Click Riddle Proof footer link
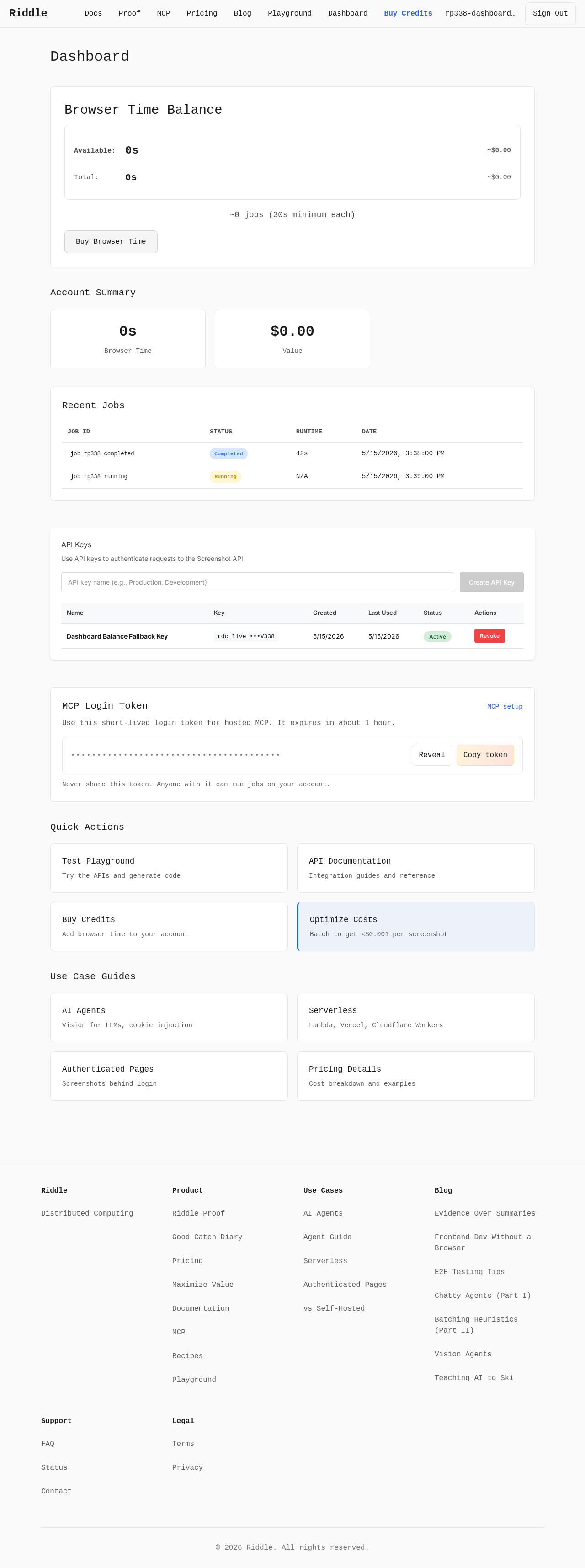The height and width of the screenshot is (1568, 585). (x=198, y=1213)
